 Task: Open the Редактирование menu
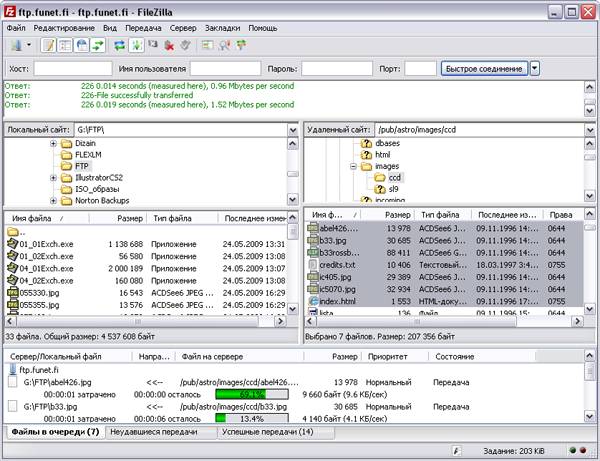click(64, 28)
